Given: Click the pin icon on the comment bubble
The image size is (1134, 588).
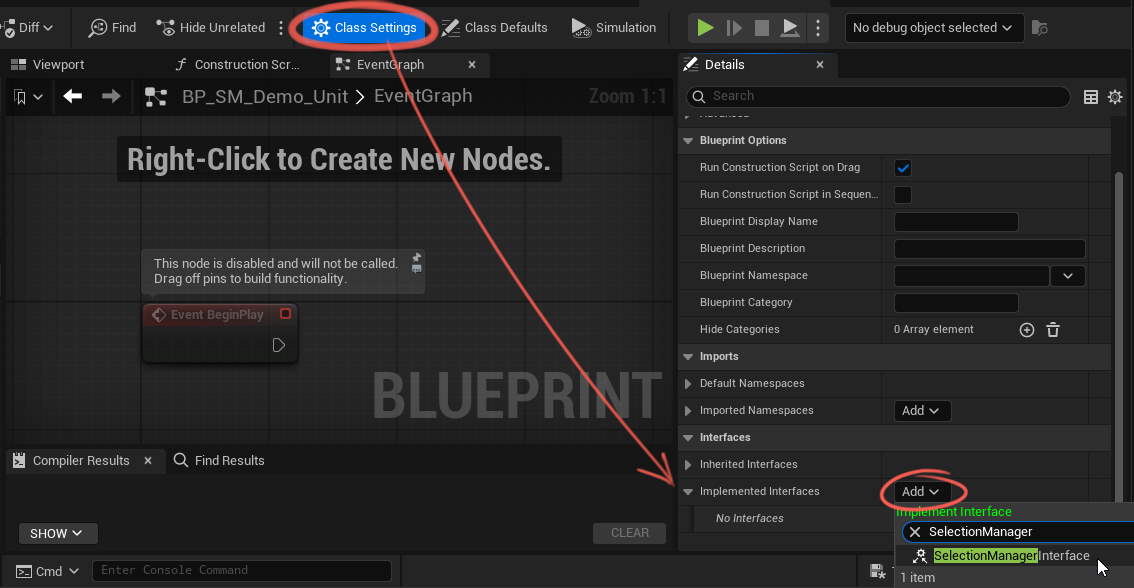Looking at the screenshot, I should 417,257.
